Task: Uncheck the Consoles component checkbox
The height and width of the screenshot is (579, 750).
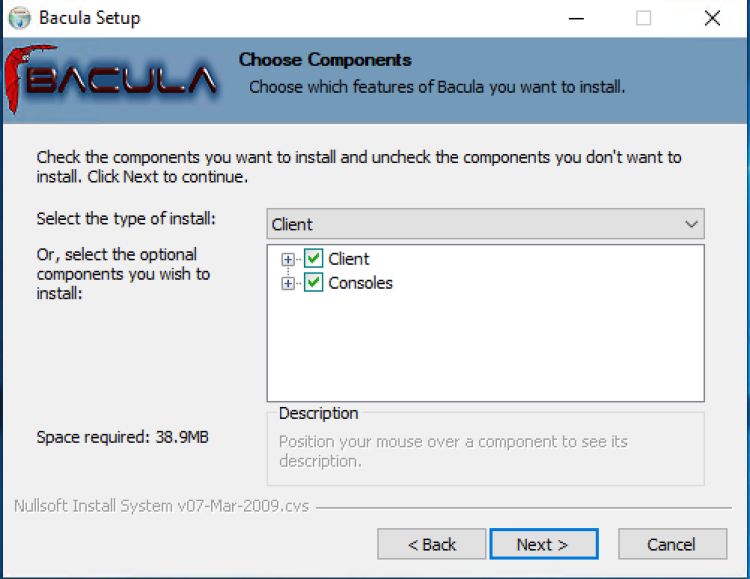Action: coord(313,282)
